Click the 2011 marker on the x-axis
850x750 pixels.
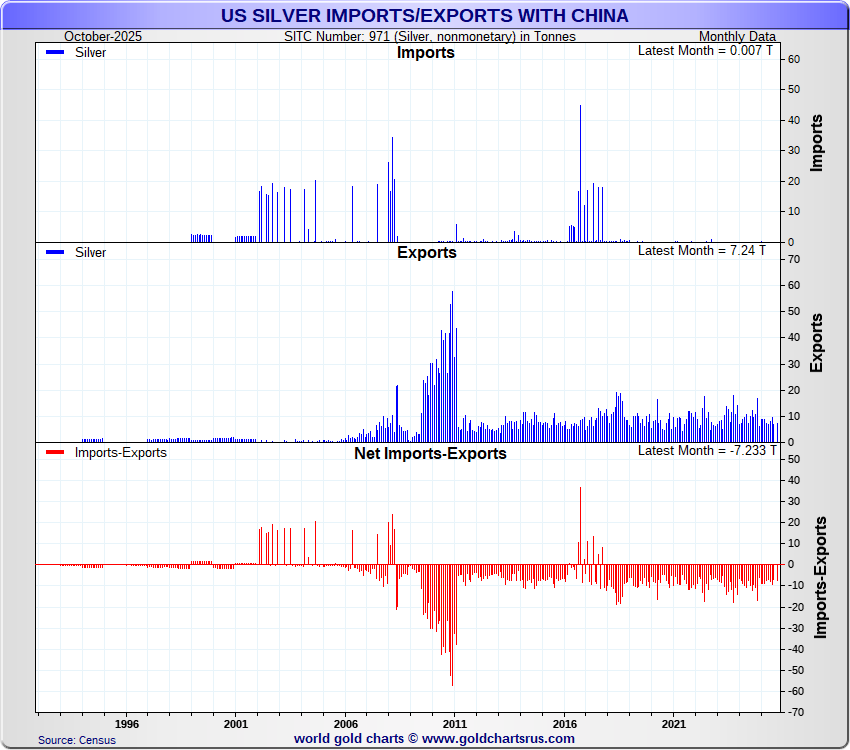(x=455, y=723)
